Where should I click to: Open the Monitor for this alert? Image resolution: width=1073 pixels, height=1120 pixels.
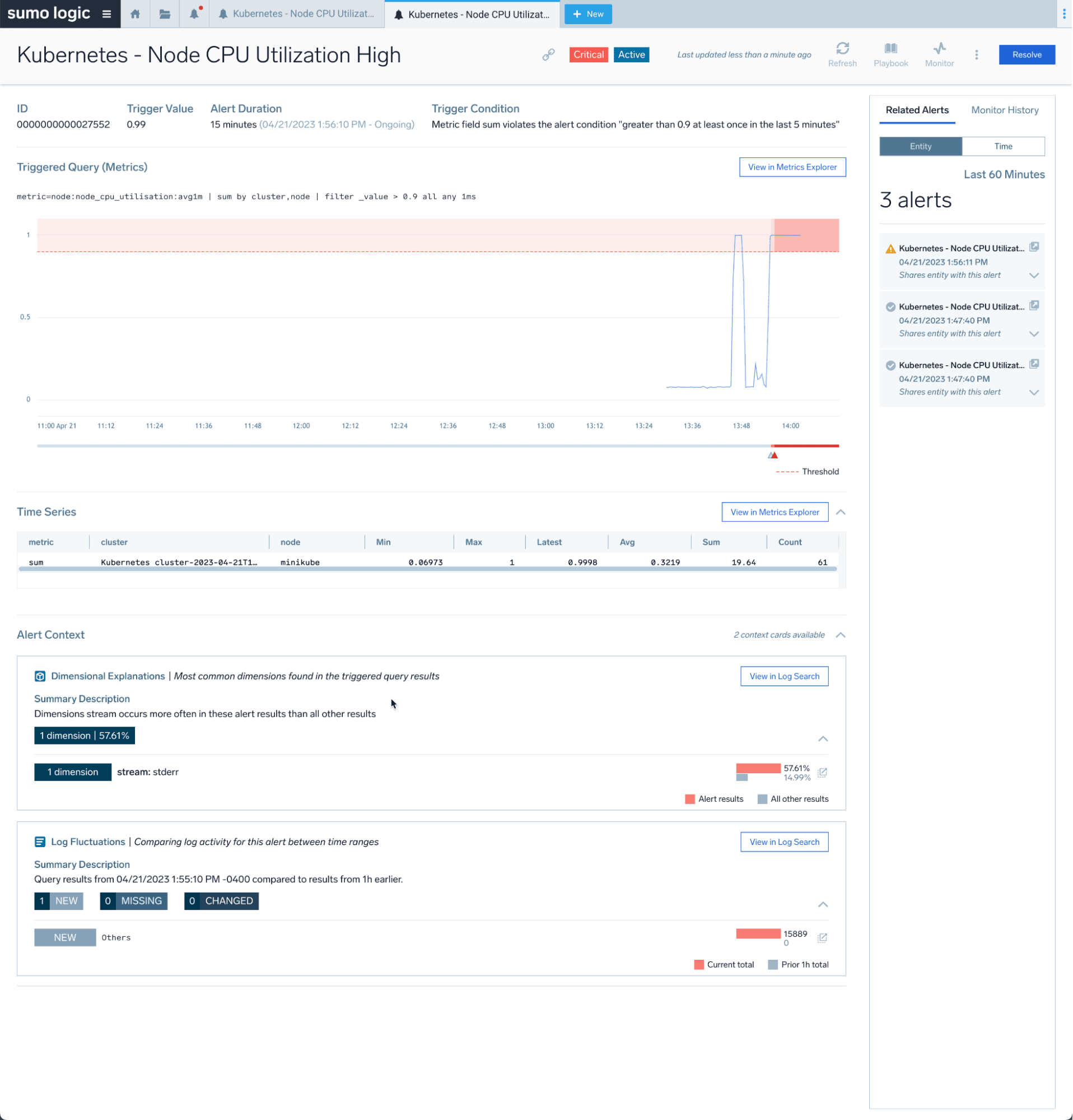pos(940,55)
